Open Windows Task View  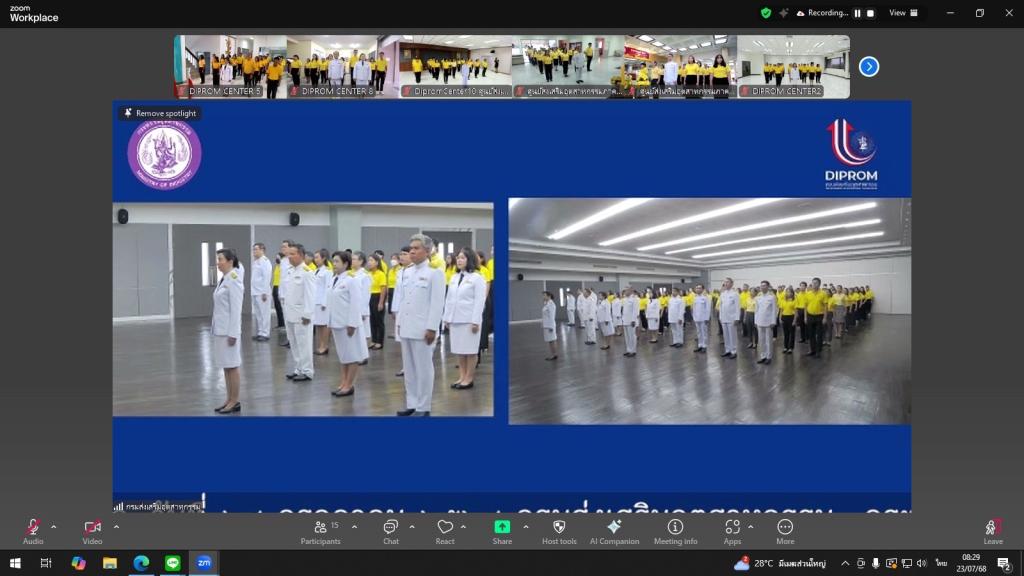(46, 563)
